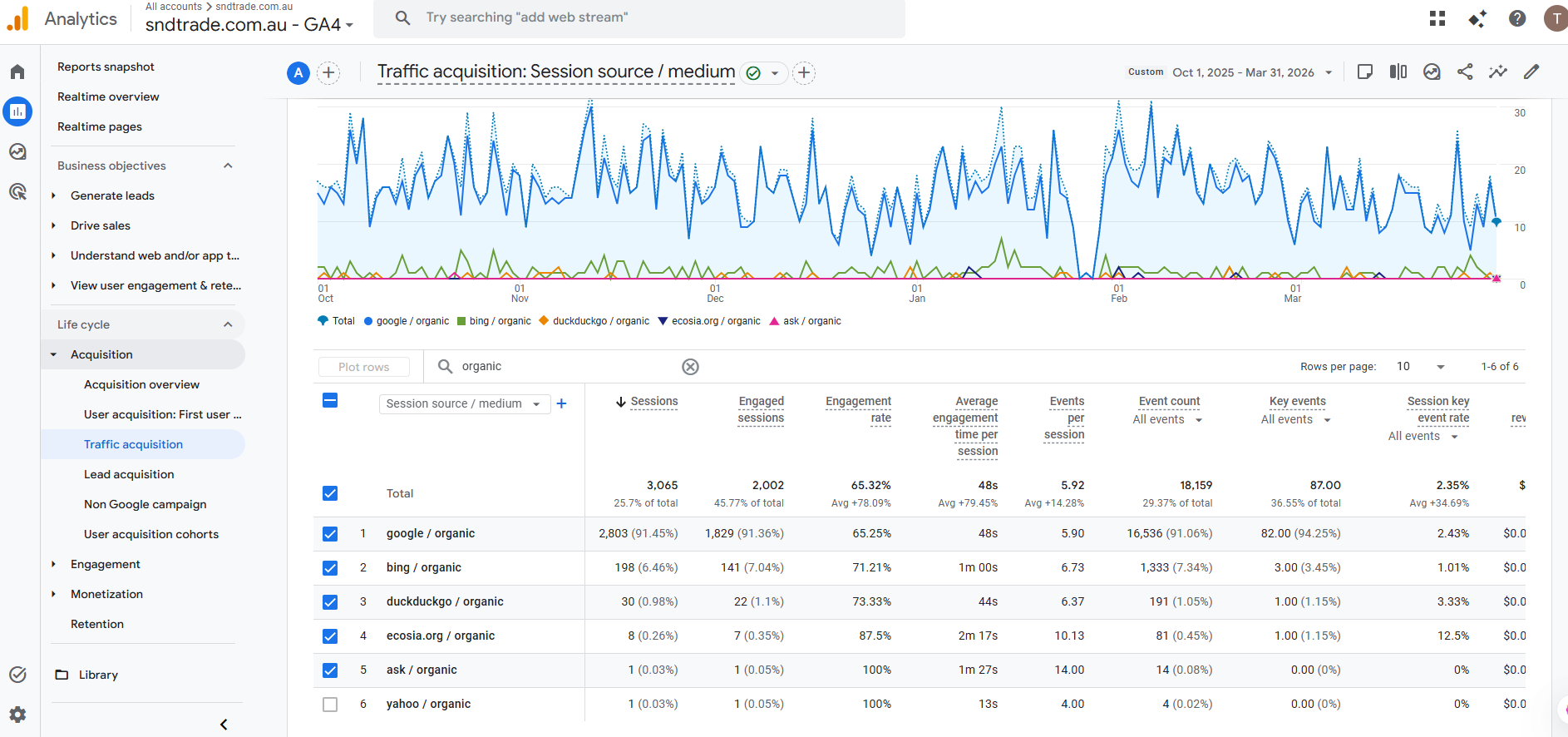Click the search magnifier in header
The height and width of the screenshot is (737, 1568).
coord(403,17)
